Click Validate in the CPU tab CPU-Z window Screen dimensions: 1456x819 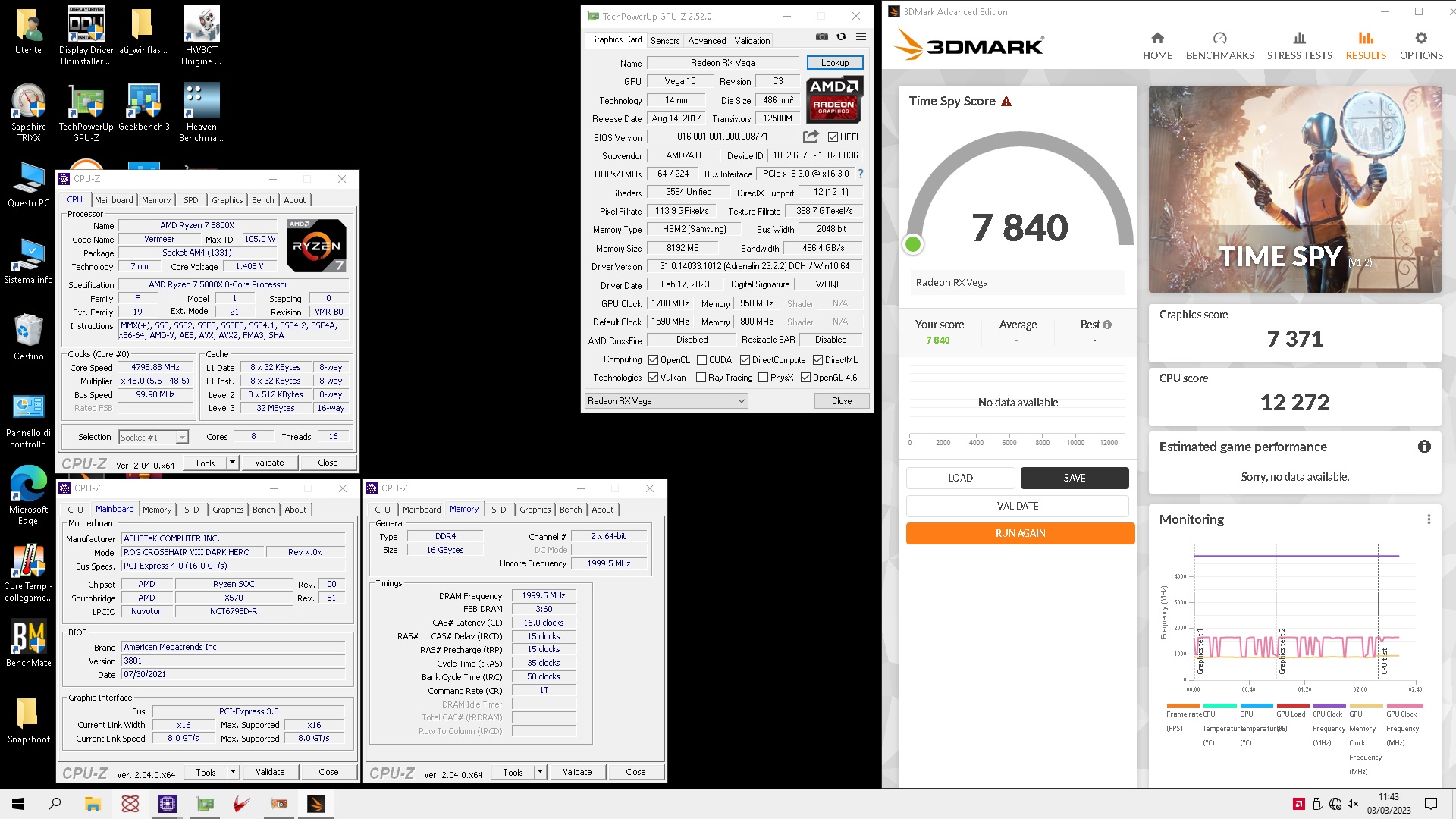[x=269, y=463]
